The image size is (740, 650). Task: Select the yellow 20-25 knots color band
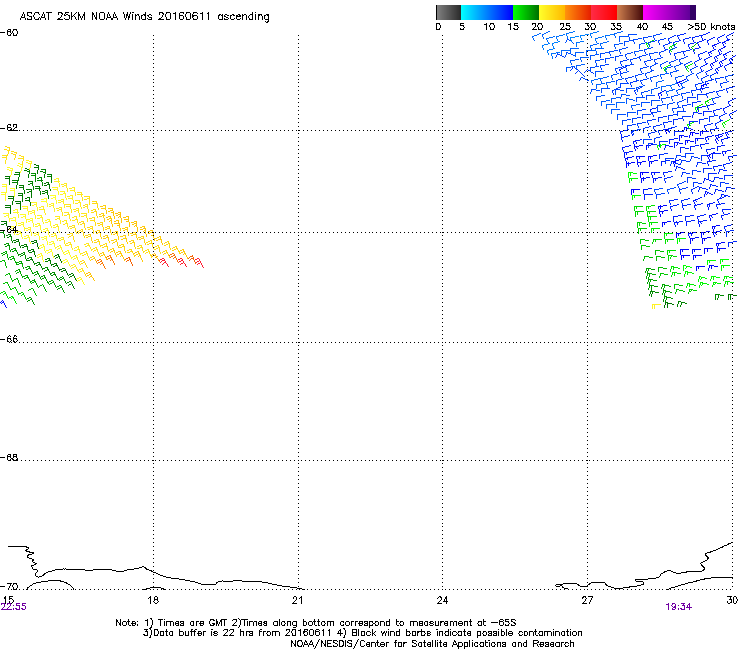(x=552, y=12)
